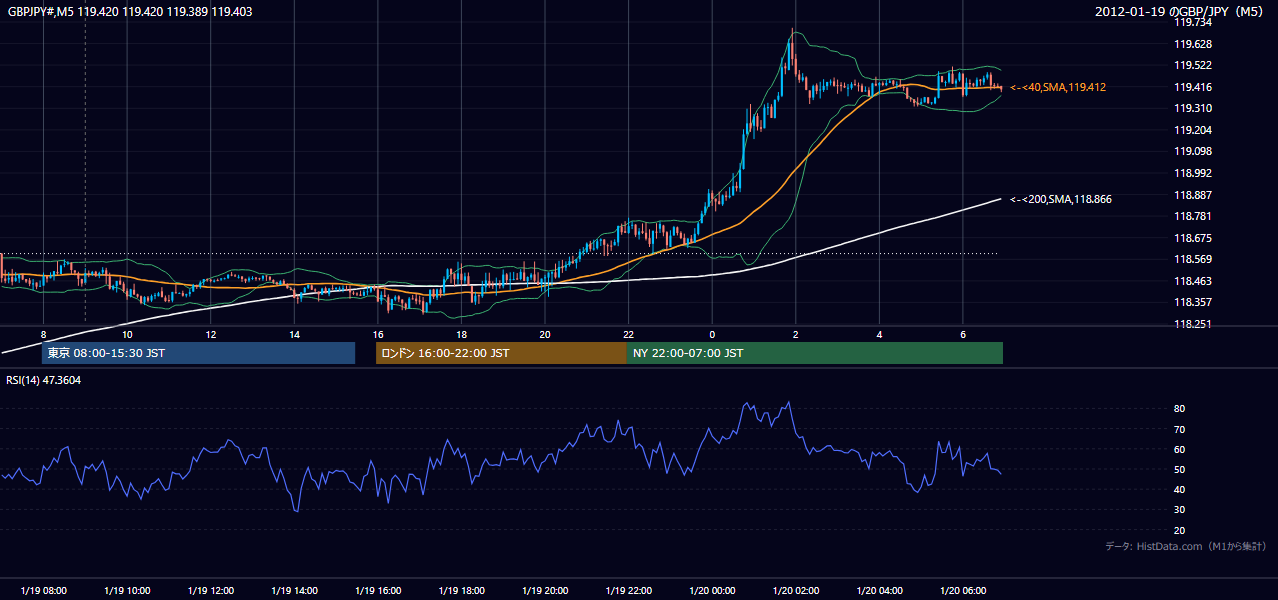
Task: Click the RSI scale value 50
Action: pos(1179,469)
